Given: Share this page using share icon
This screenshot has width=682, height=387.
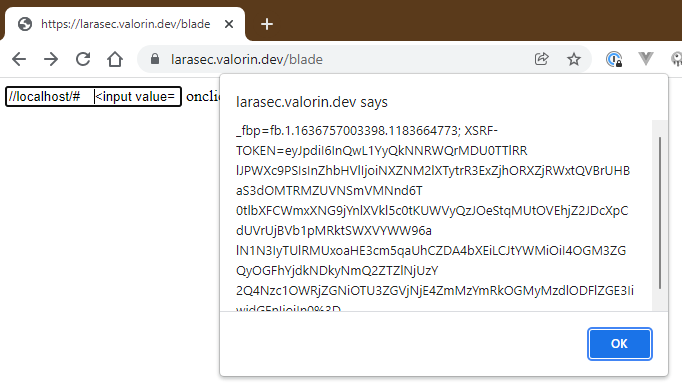Looking at the screenshot, I should click(542, 59).
